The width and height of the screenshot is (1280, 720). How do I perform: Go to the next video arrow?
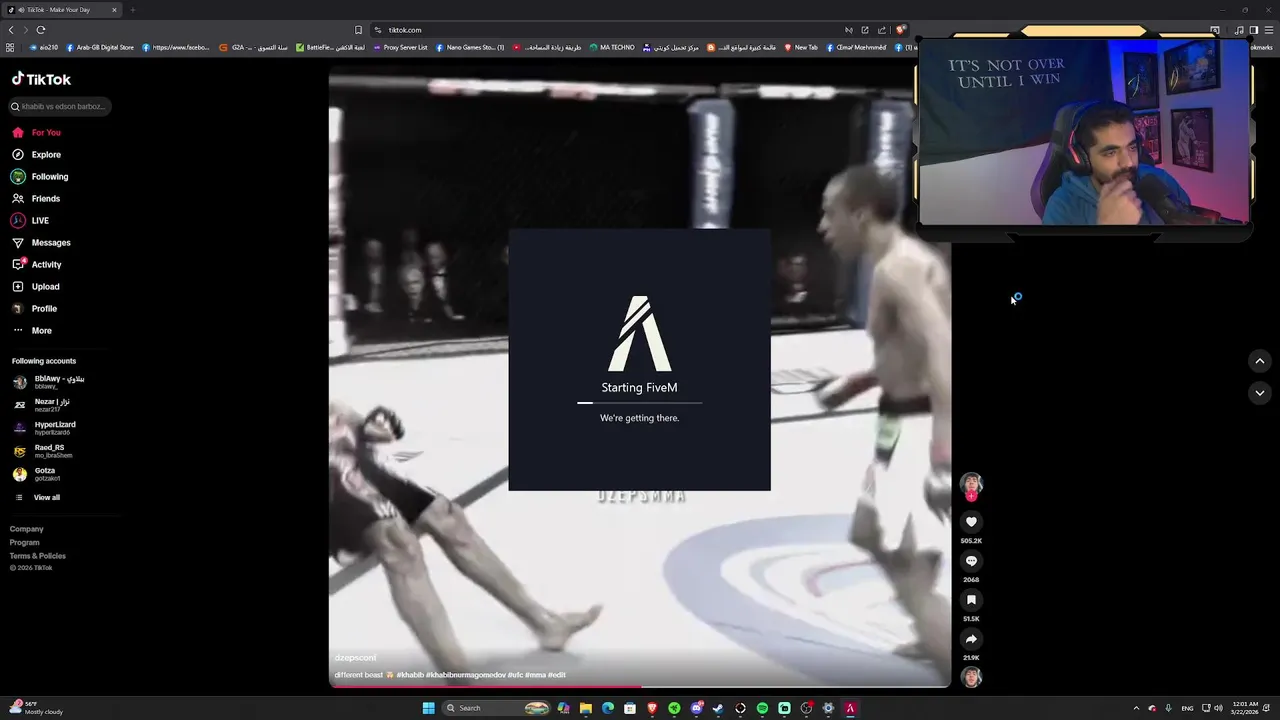[1260, 393]
